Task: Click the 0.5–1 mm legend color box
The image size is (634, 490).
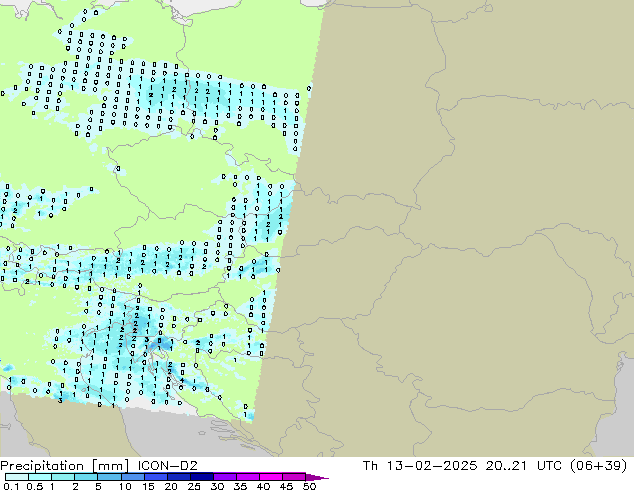Action: 40,477
